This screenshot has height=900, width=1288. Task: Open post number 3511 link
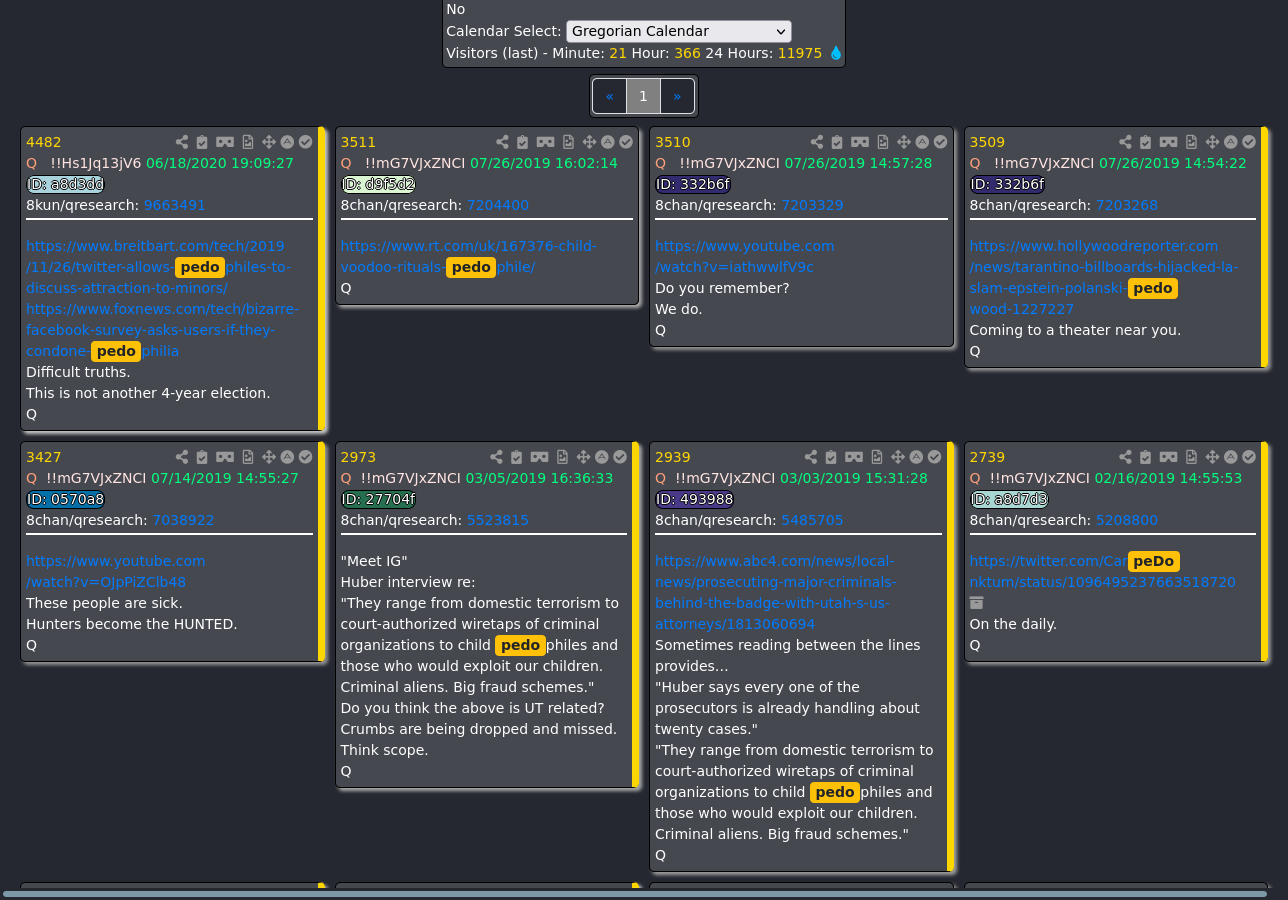(359, 142)
